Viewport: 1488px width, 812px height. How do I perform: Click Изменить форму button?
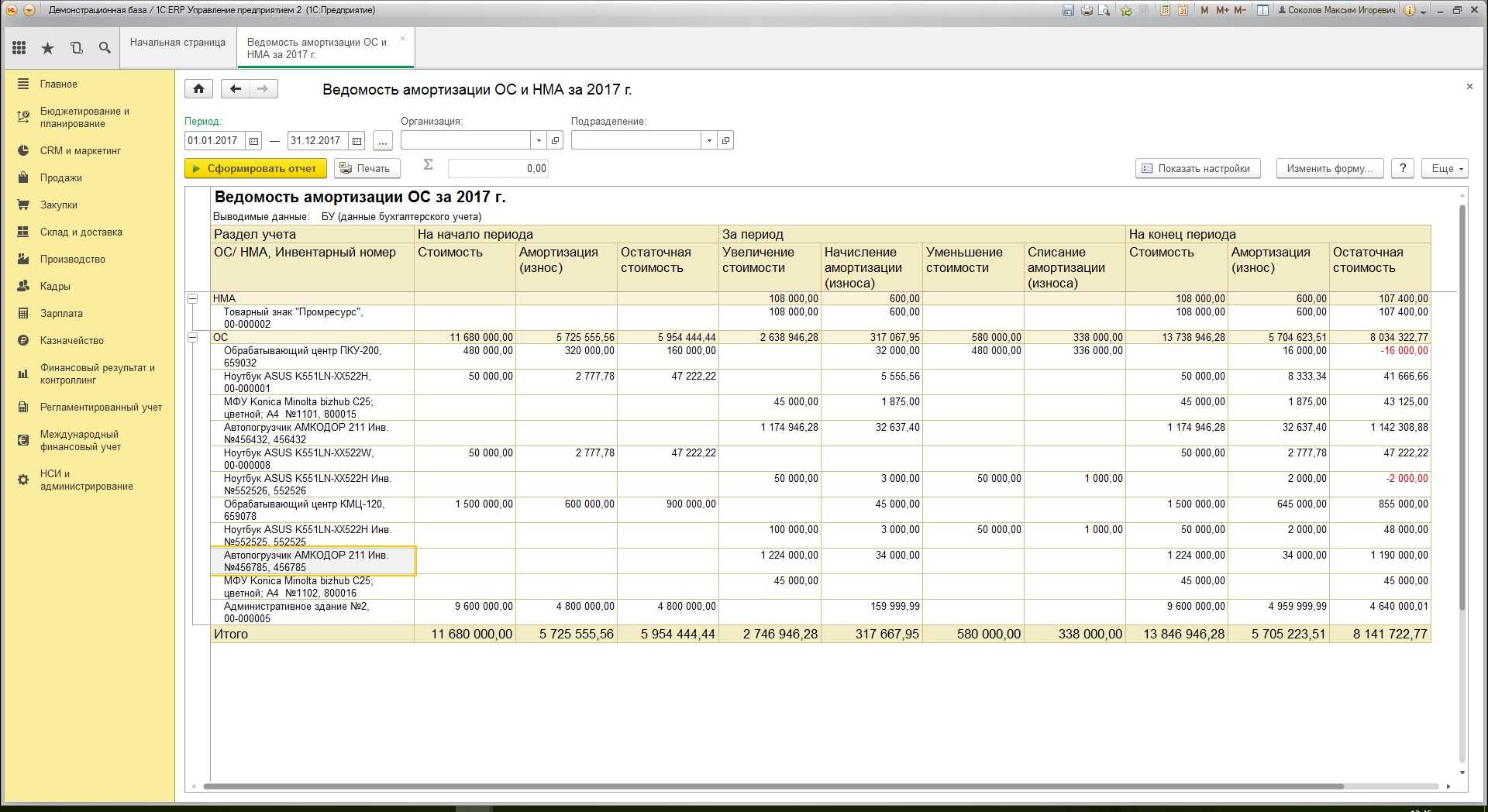pyautogui.click(x=1329, y=168)
